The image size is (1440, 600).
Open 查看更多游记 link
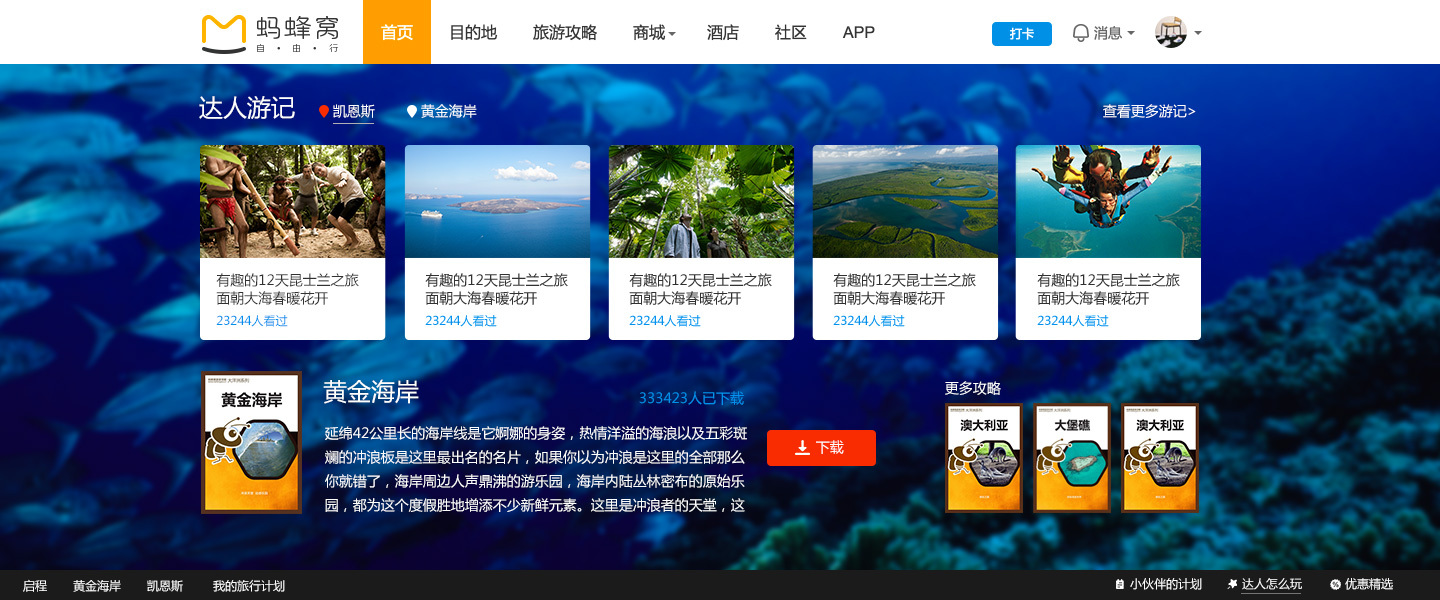[1149, 112]
